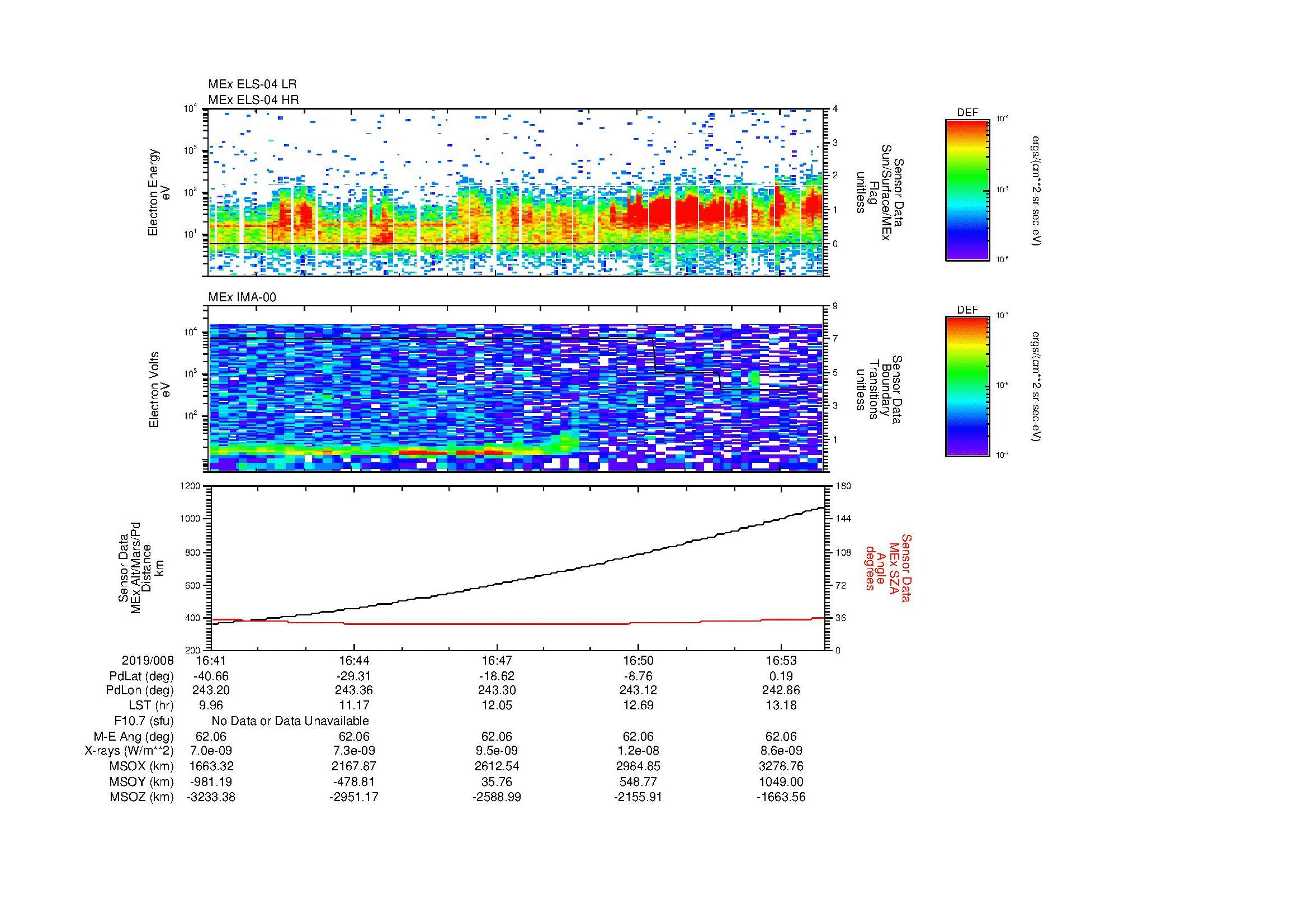Click the 'PdLon (deg)' row label
This screenshot has width=1308, height=924.
tap(140, 690)
